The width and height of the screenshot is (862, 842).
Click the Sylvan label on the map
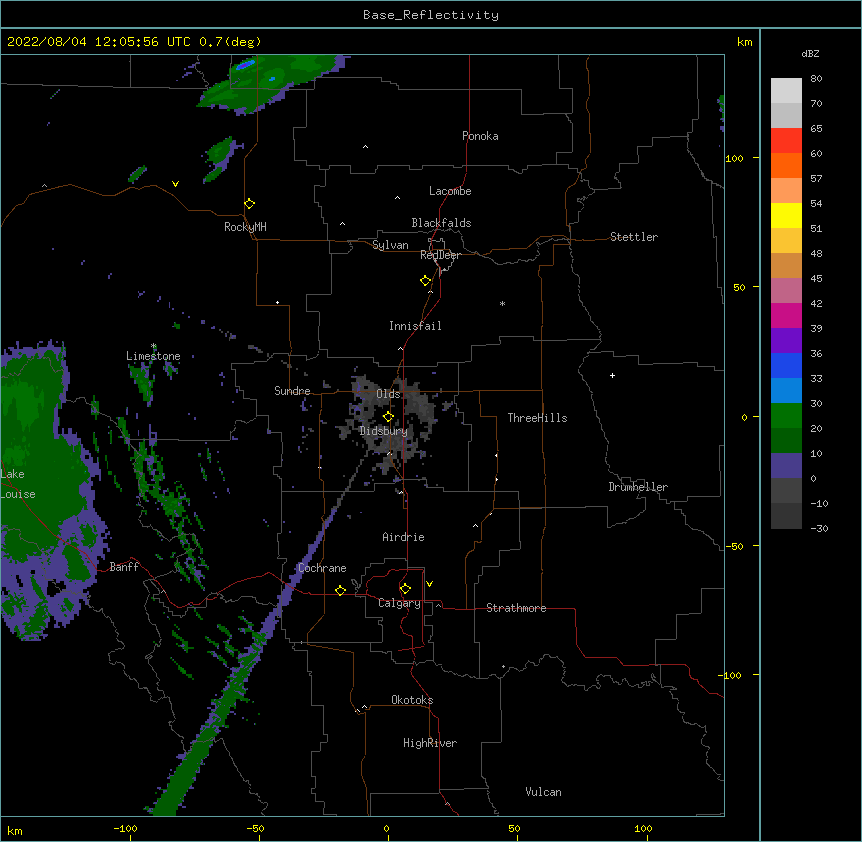click(390, 245)
